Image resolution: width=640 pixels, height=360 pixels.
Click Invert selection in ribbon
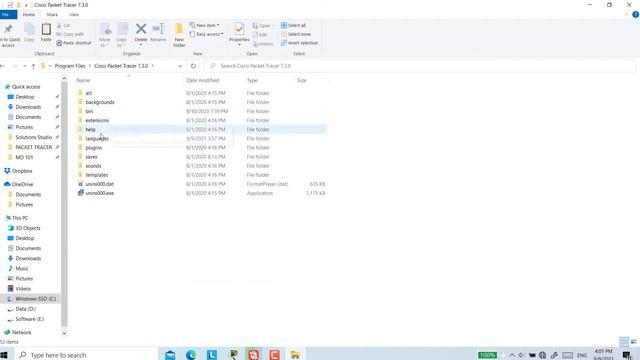tap(299, 43)
